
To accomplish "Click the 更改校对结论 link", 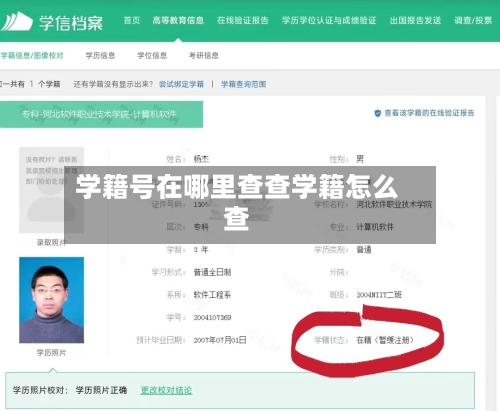I will (x=166, y=390).
